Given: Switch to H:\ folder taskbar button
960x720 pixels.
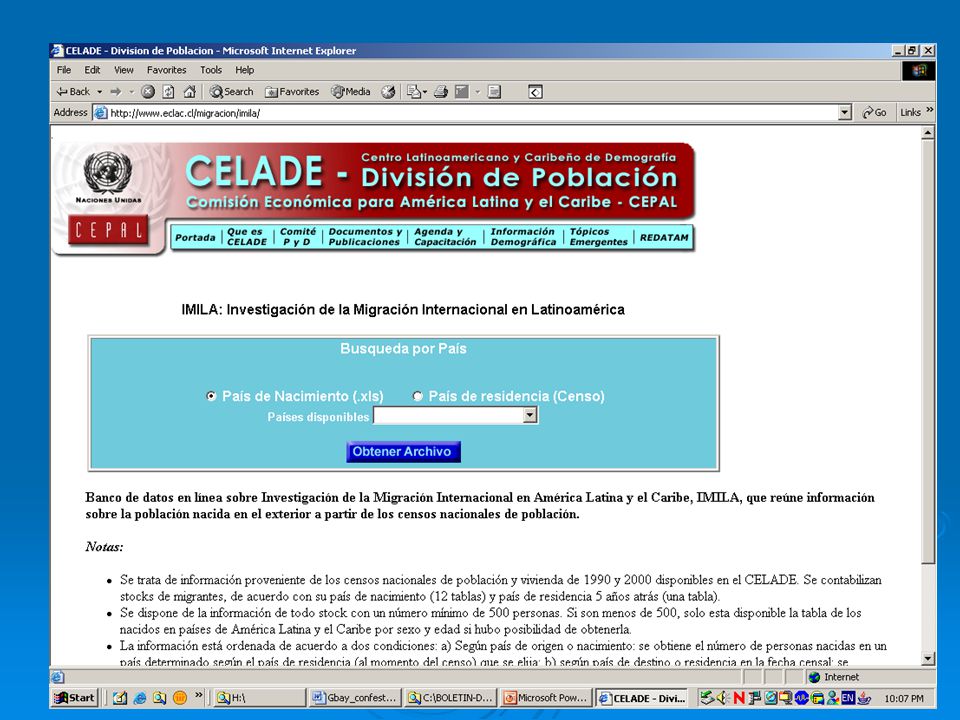Looking at the screenshot, I should pyautogui.click(x=260, y=697).
